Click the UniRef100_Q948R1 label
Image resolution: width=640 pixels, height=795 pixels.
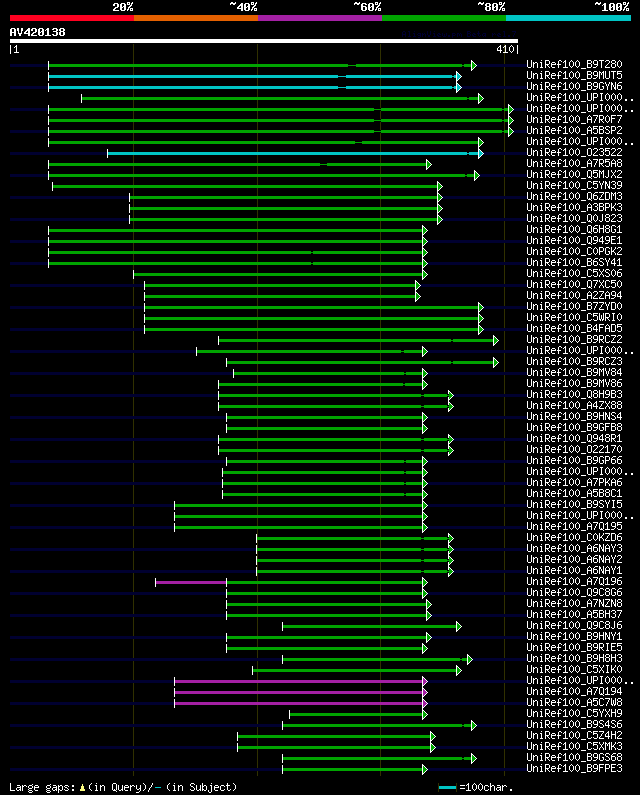click(574, 439)
